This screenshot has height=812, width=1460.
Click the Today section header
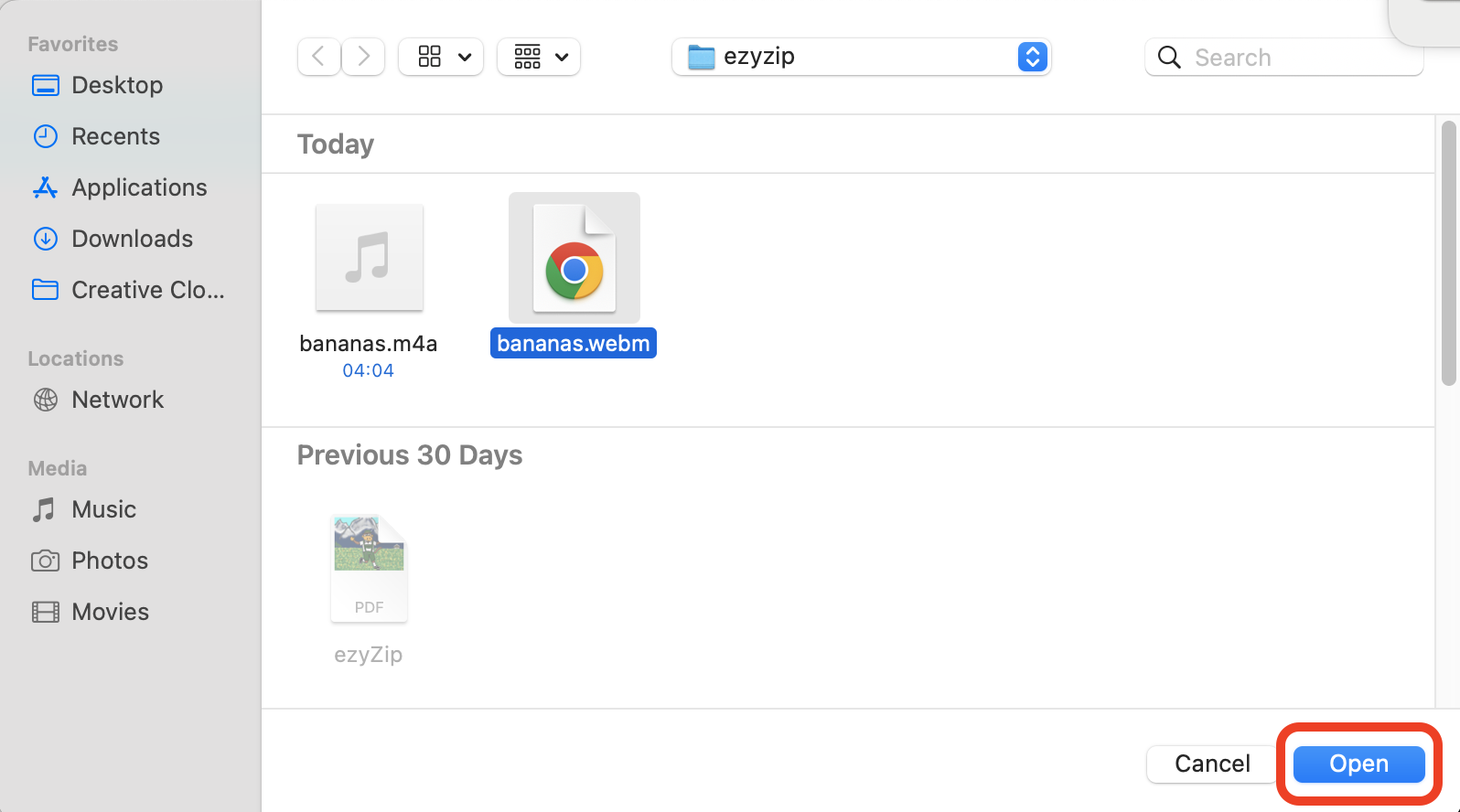pyautogui.click(x=336, y=144)
